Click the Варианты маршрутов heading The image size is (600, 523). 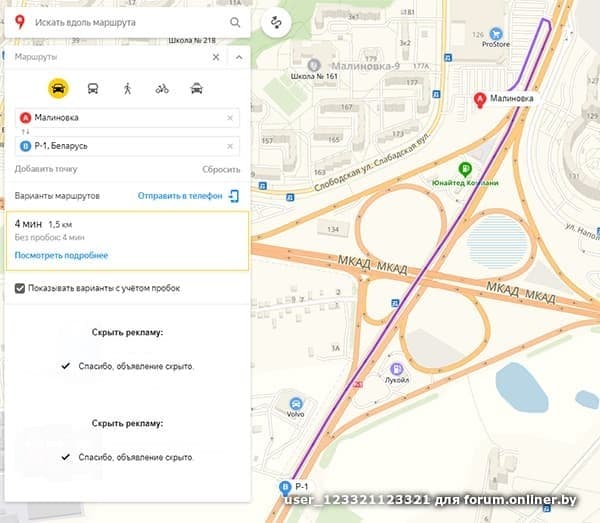[x=57, y=196]
